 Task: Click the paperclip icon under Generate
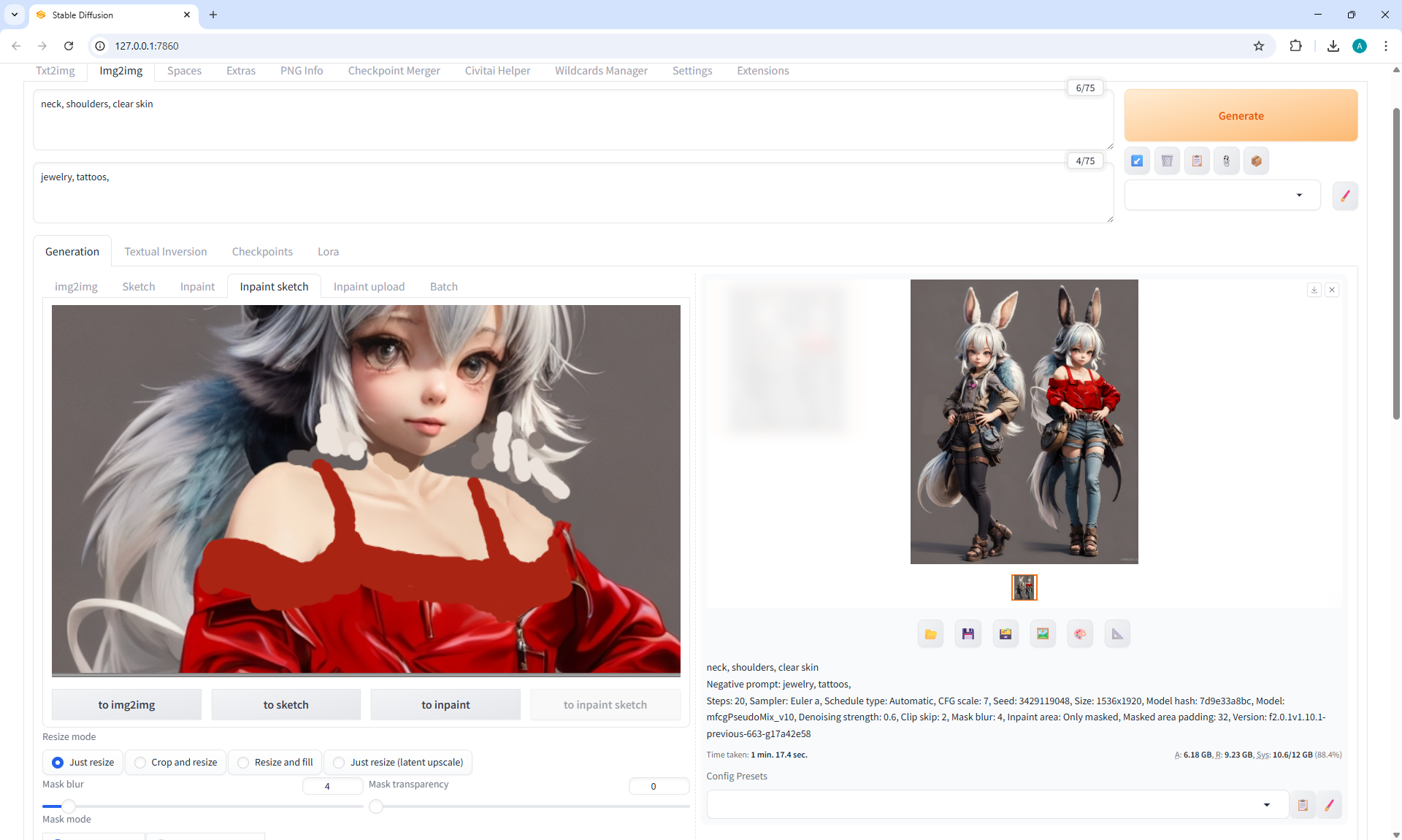coord(1227,161)
